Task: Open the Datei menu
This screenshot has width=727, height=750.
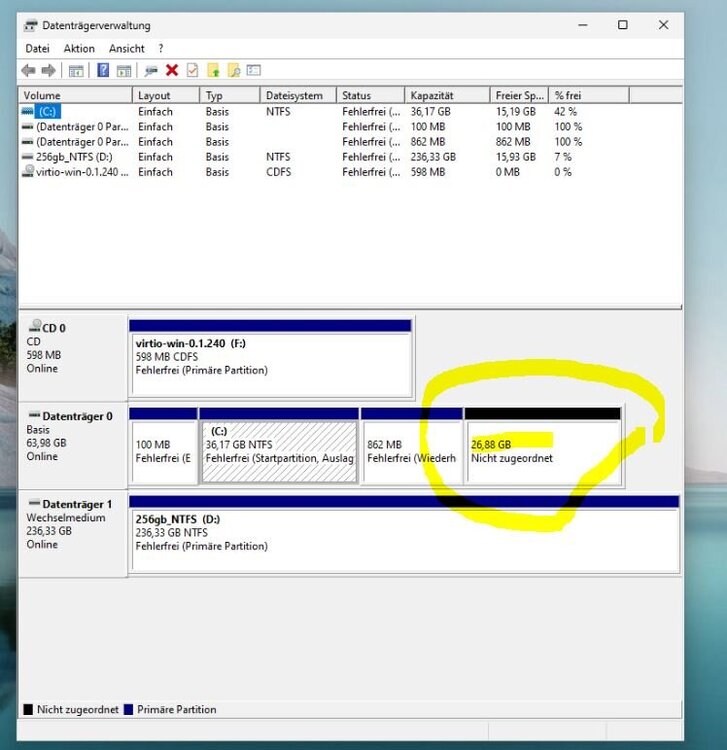Action: pyautogui.click(x=37, y=49)
